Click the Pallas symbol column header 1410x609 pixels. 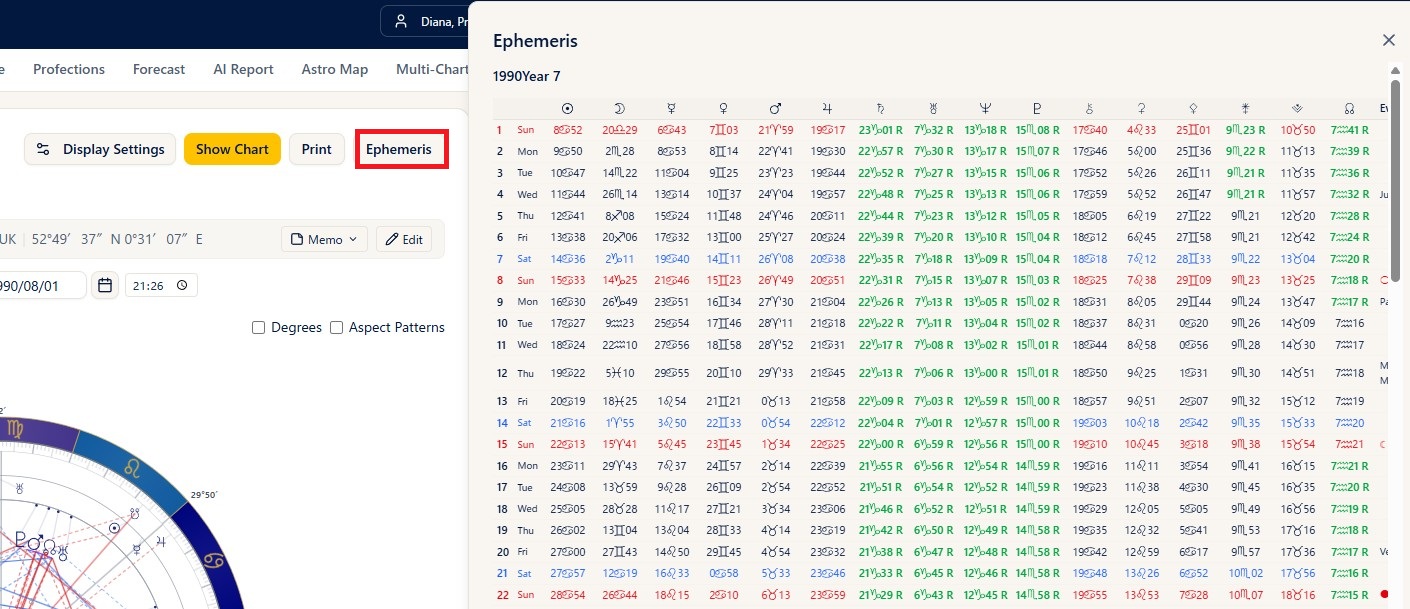(1193, 108)
